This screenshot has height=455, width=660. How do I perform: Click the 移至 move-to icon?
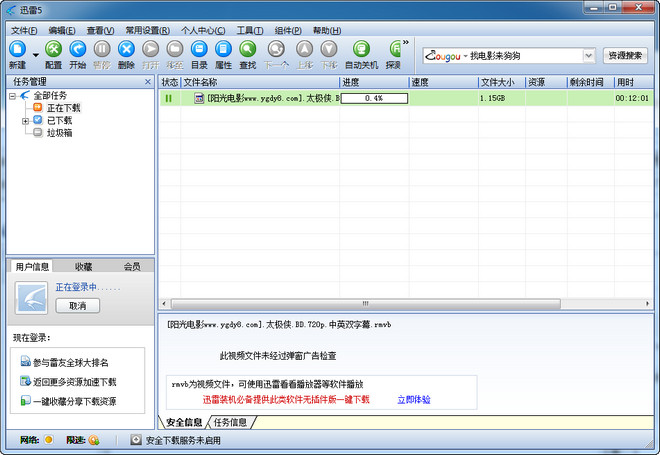175,50
